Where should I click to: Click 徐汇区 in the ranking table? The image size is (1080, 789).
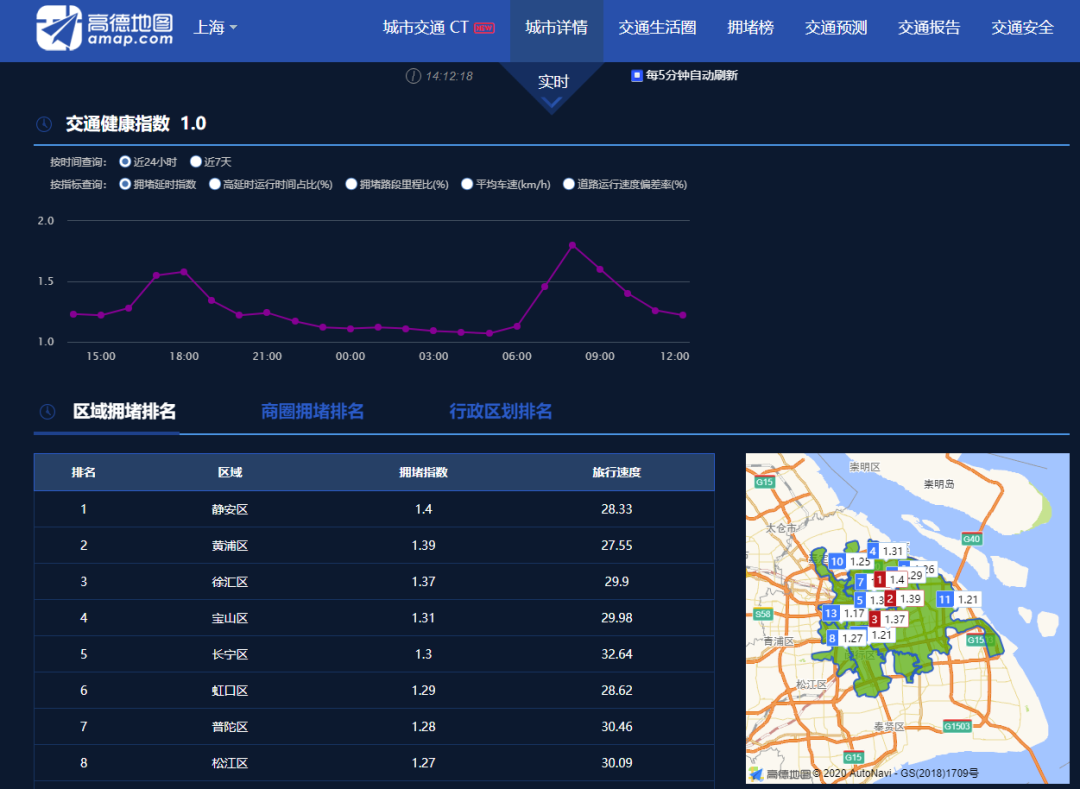[x=230, y=582]
